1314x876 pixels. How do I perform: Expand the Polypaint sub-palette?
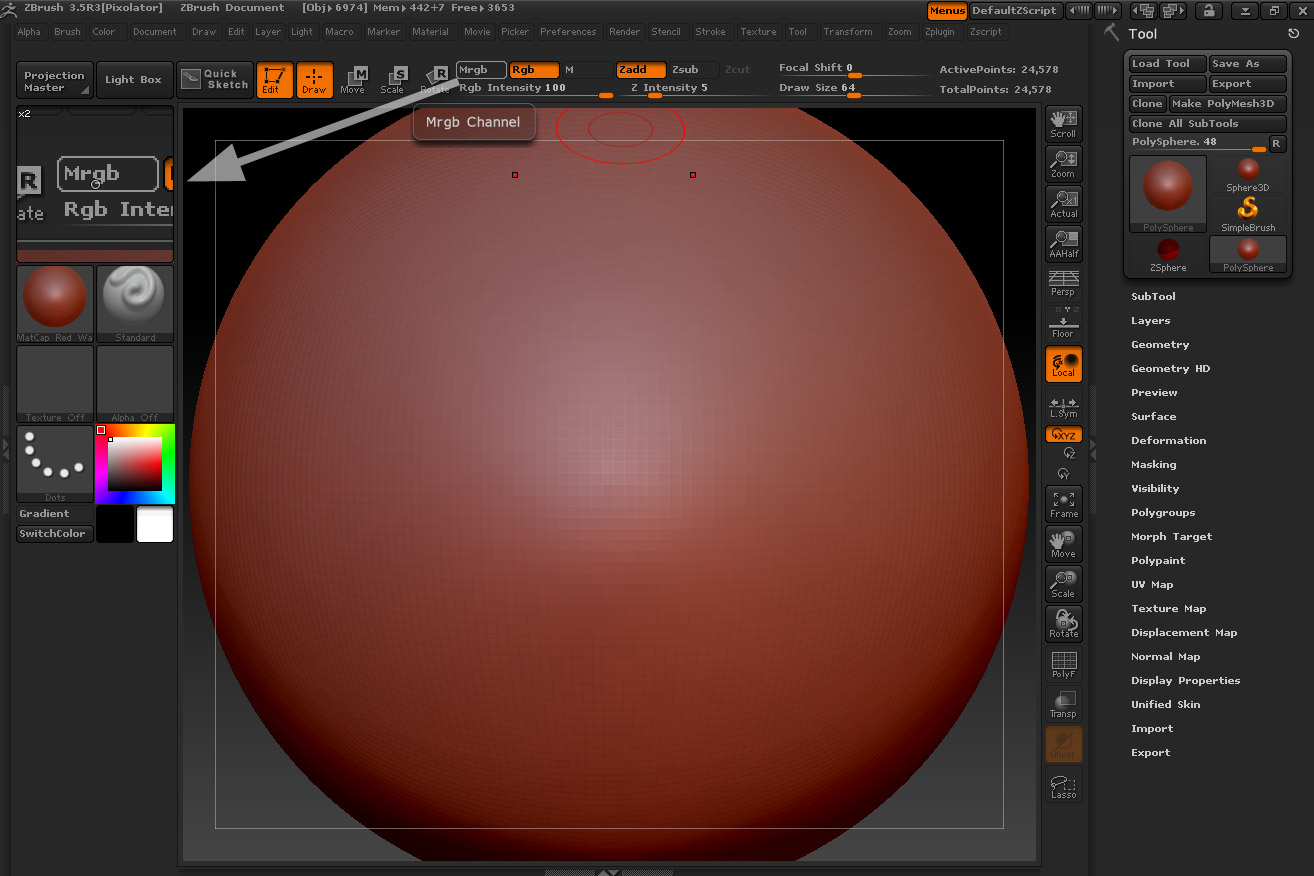click(x=1158, y=561)
